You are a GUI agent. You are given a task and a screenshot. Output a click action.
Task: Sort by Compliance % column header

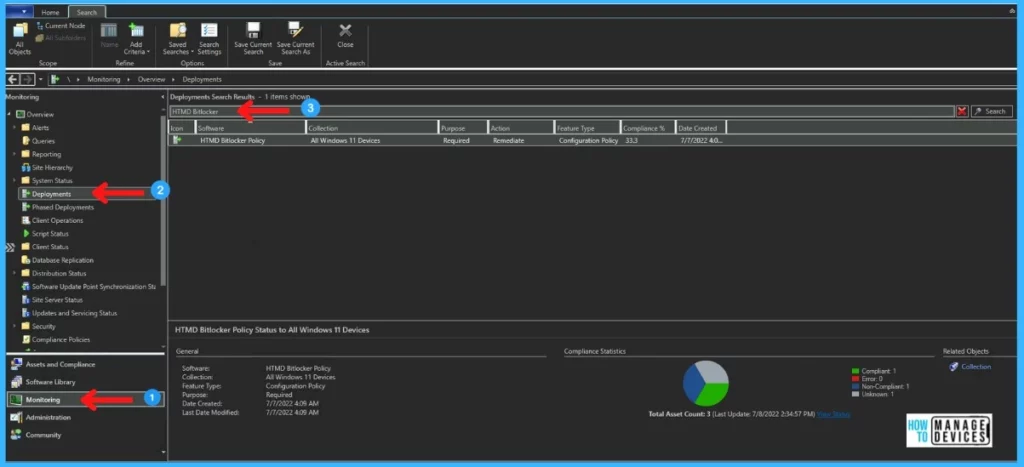click(x=648, y=128)
